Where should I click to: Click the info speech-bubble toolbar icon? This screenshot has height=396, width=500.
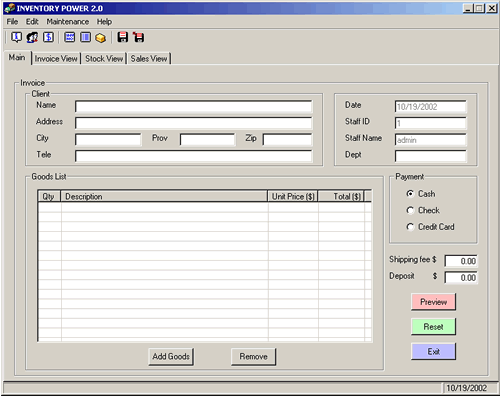[x=16, y=37]
